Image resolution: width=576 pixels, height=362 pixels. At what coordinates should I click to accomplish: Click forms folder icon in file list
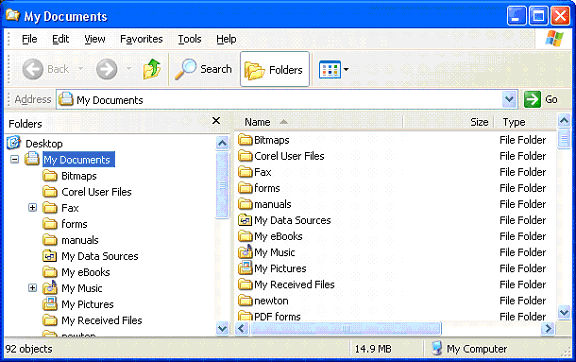[245, 188]
